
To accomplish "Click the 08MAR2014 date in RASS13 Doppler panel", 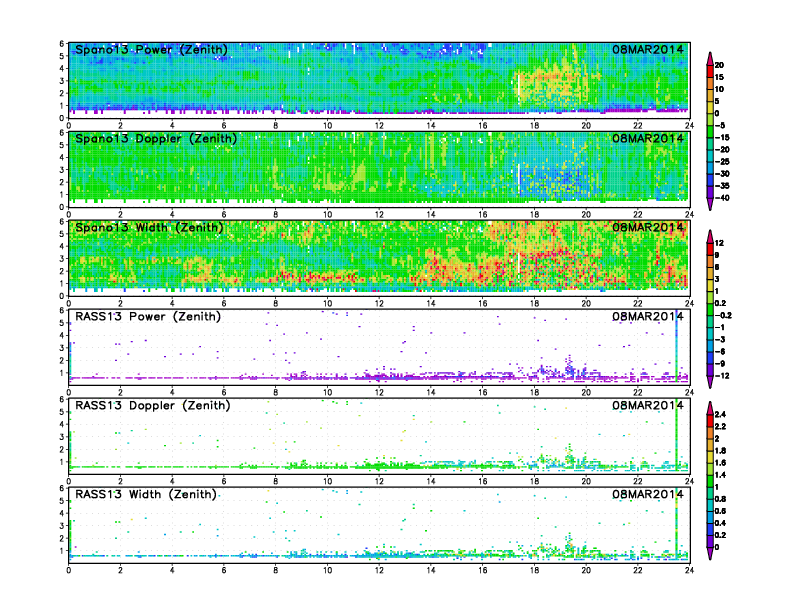I will 648,405.
